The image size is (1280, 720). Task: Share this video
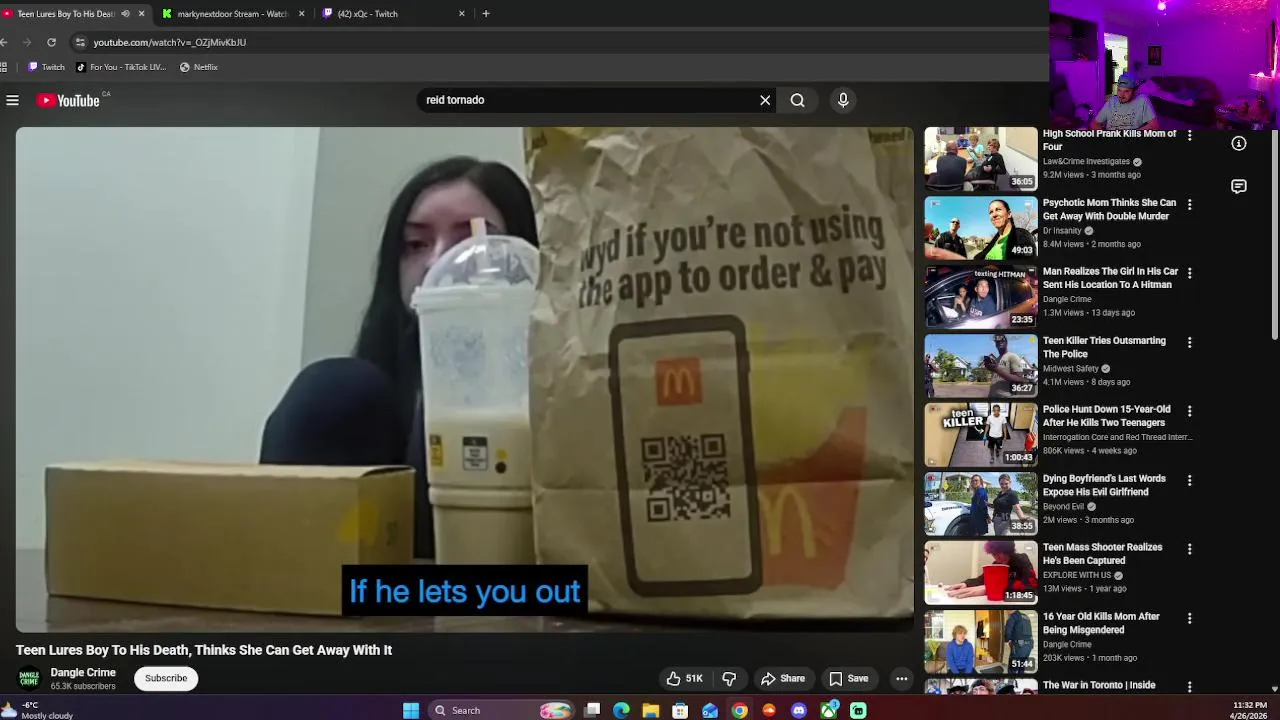tap(782, 678)
